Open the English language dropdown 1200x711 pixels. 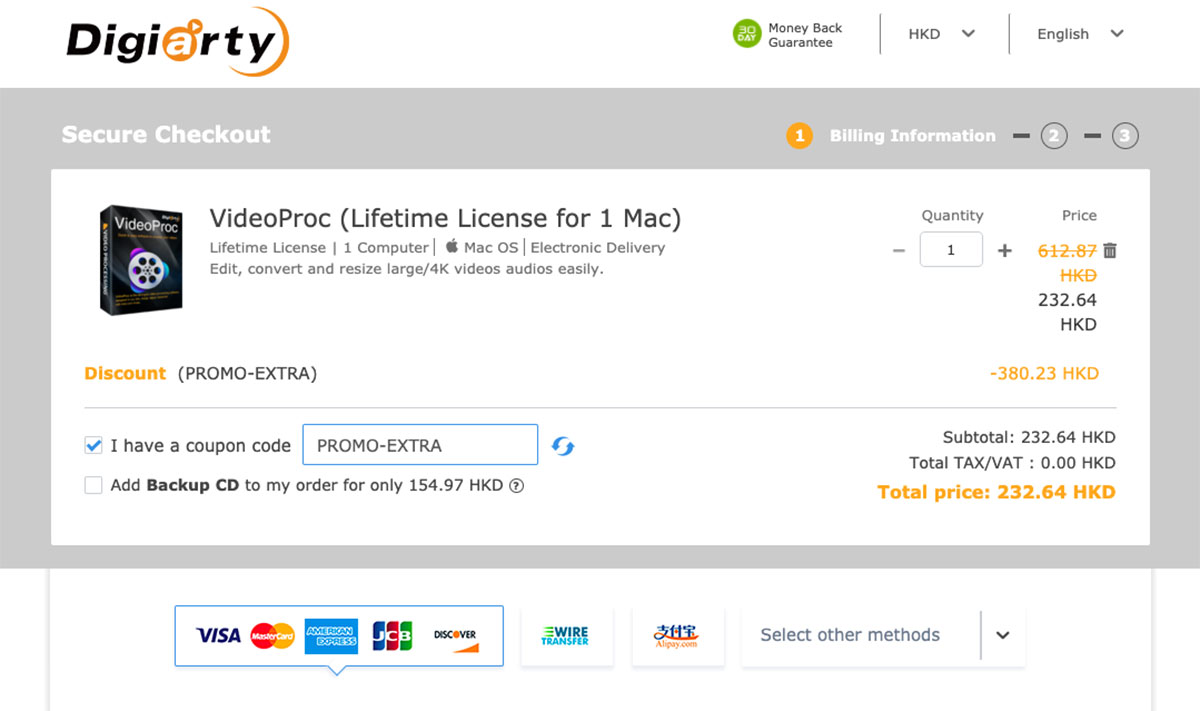coord(1080,34)
